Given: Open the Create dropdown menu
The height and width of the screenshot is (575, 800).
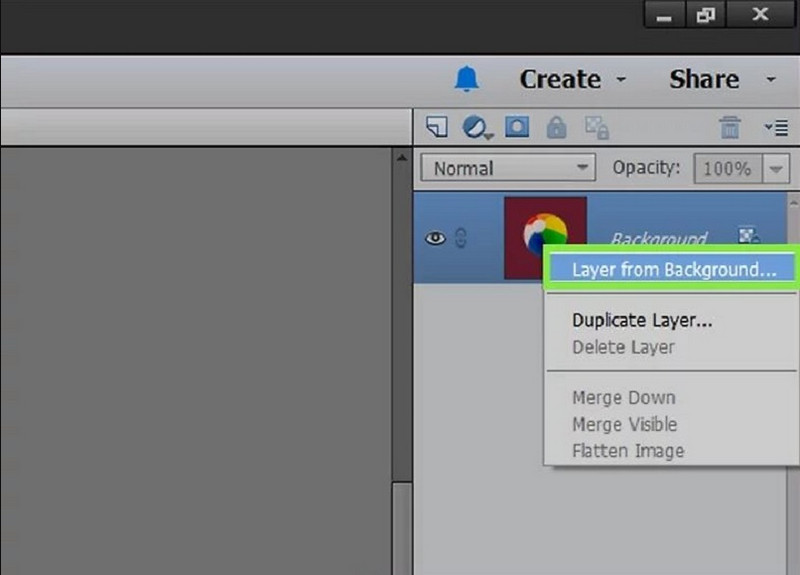Looking at the screenshot, I should click(x=573, y=80).
